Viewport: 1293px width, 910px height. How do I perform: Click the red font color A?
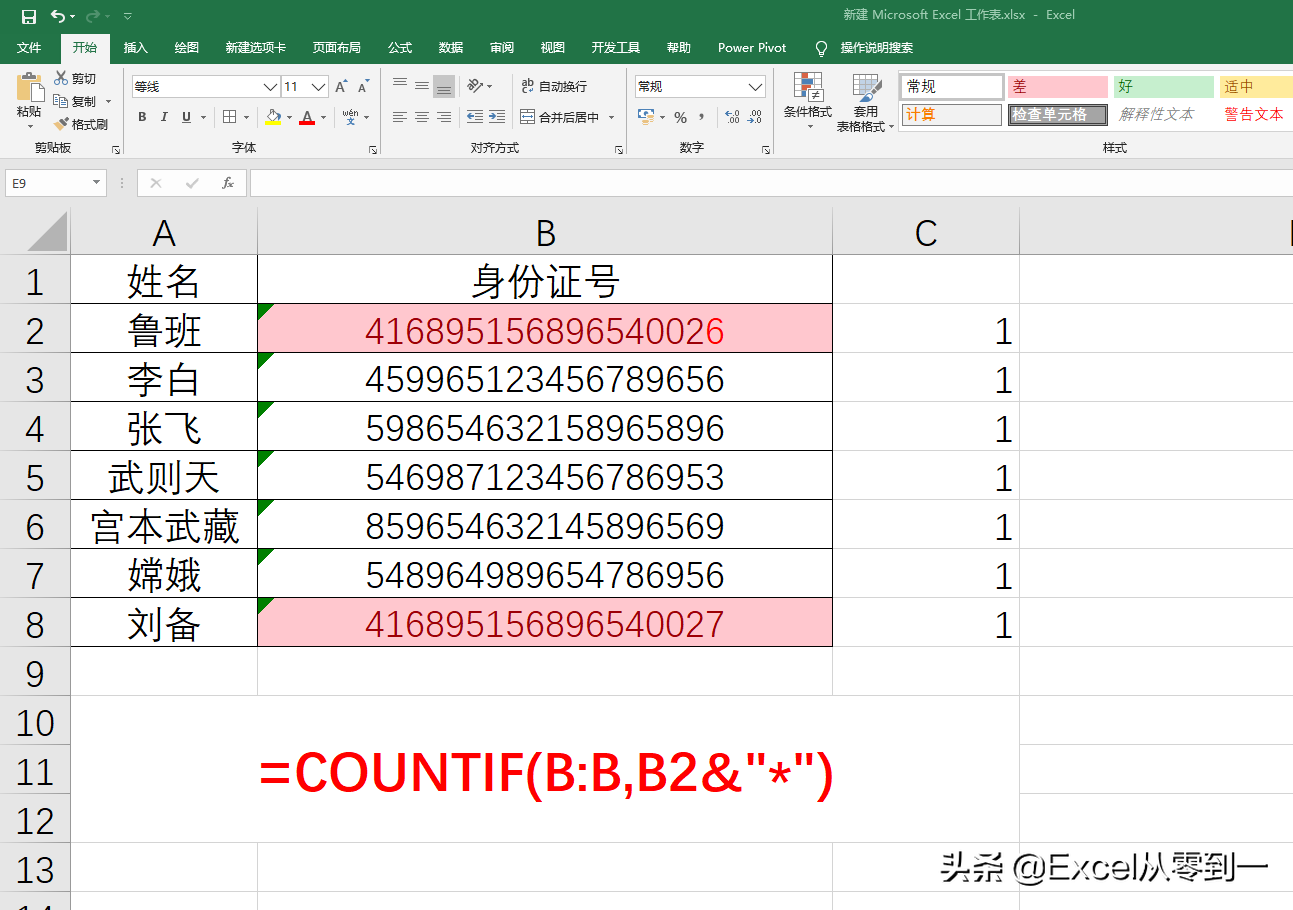click(x=307, y=117)
